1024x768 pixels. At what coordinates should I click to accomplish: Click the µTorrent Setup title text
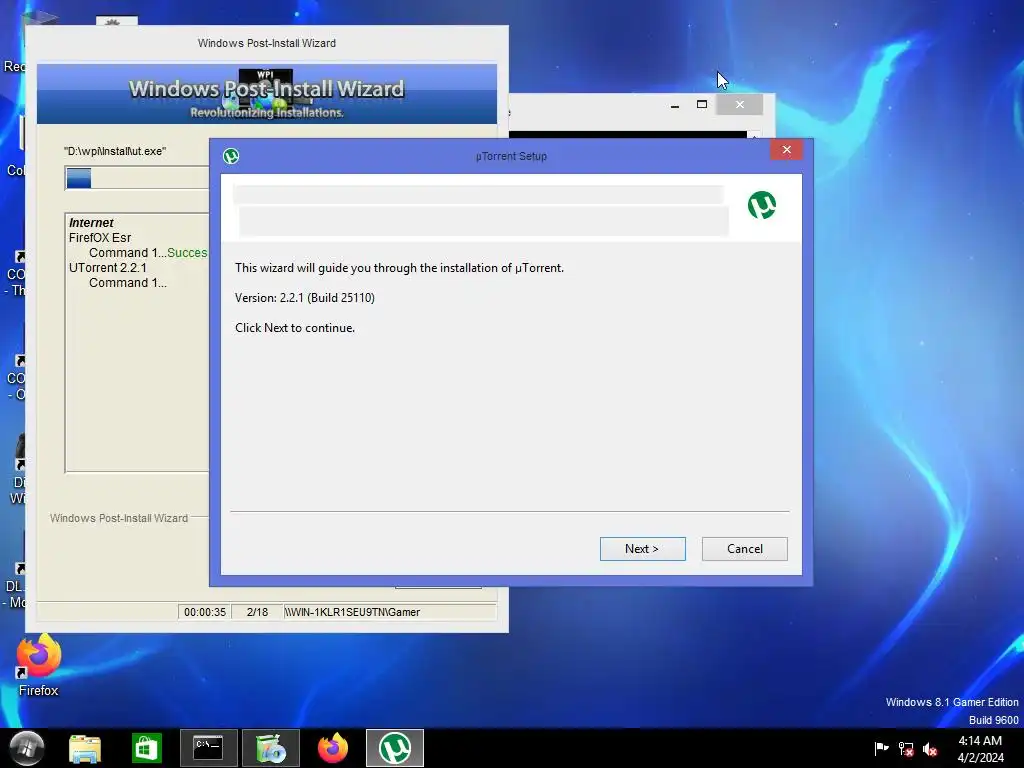pyautogui.click(x=511, y=156)
